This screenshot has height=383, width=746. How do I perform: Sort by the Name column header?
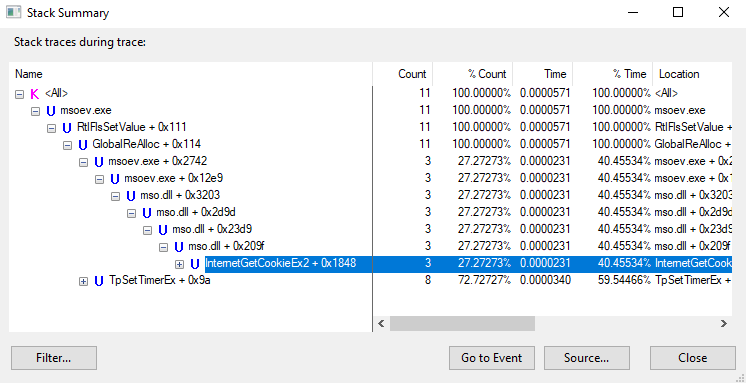pyautogui.click(x=190, y=74)
